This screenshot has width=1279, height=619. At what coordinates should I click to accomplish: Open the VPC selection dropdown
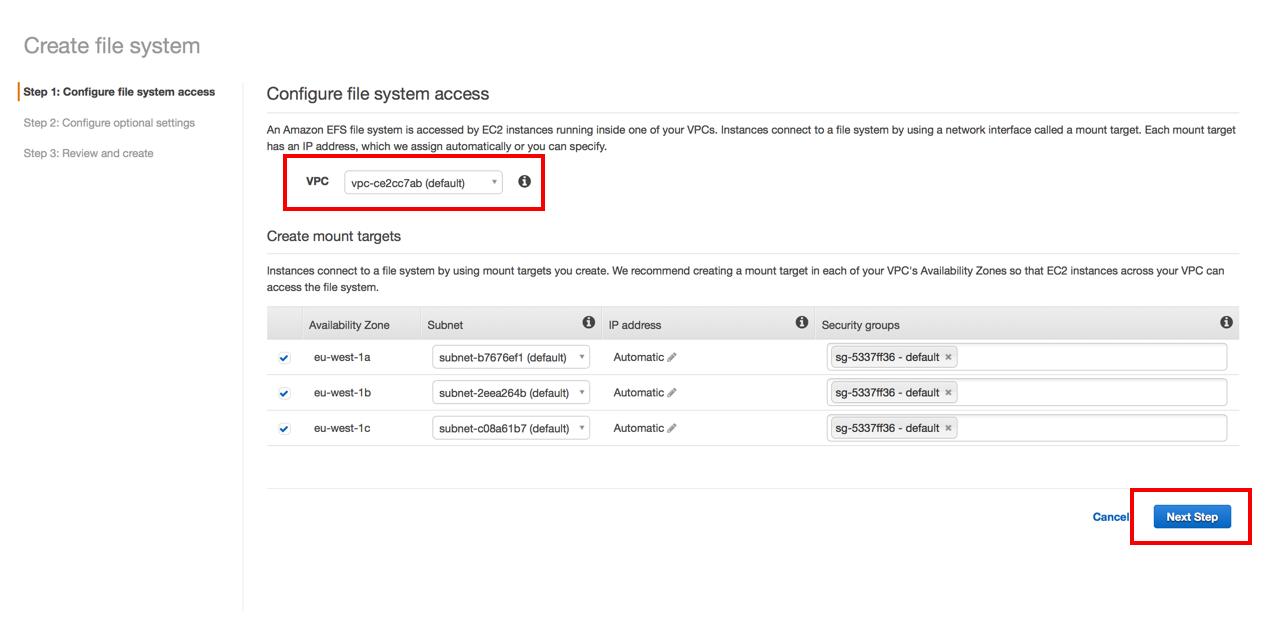(x=423, y=183)
